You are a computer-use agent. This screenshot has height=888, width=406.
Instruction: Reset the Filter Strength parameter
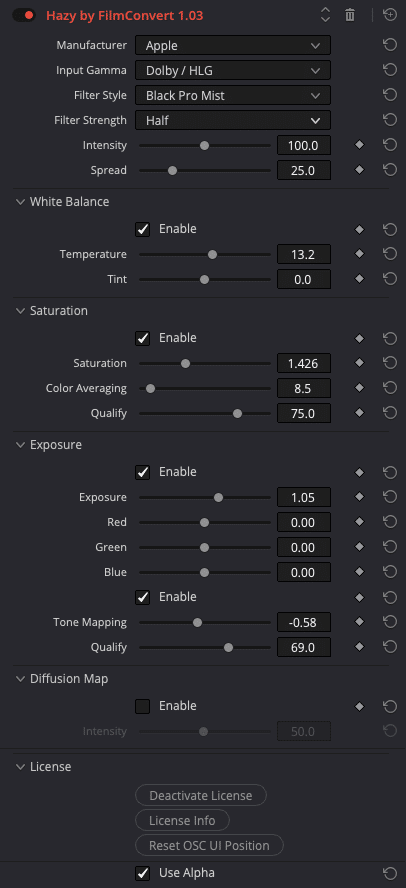tap(390, 120)
